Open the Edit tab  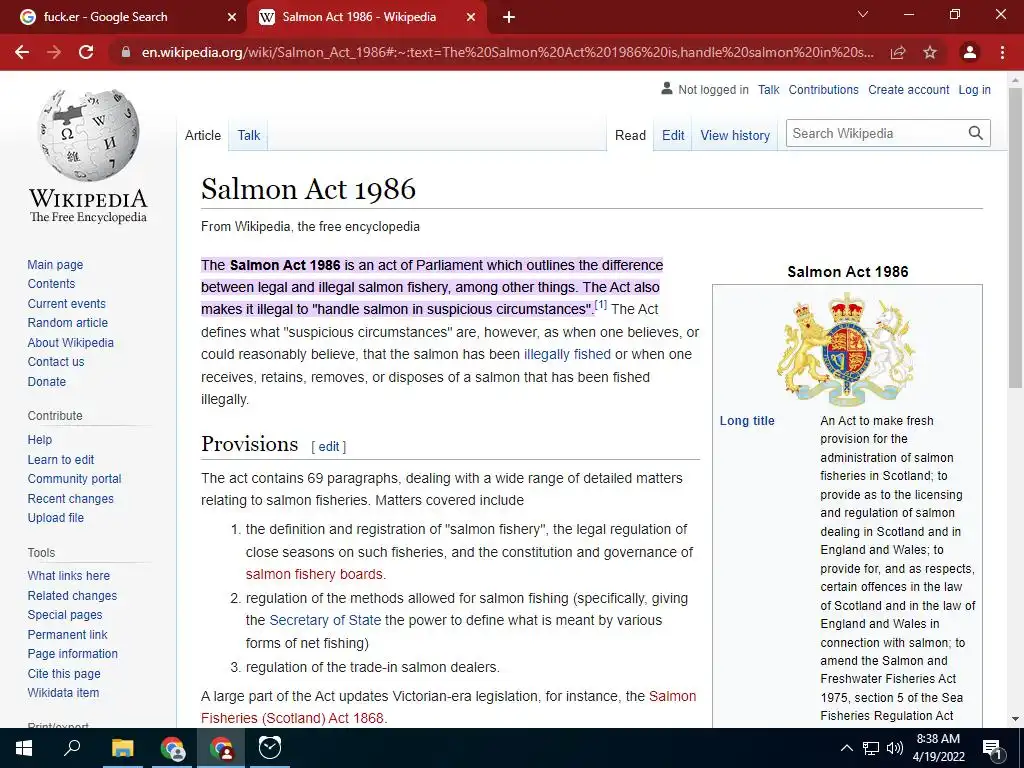[x=673, y=135]
